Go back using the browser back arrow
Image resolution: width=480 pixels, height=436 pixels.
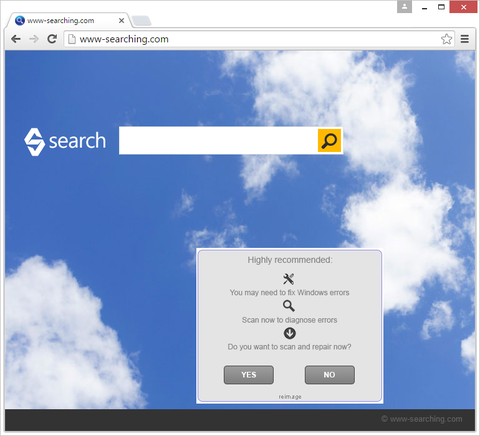coord(16,39)
